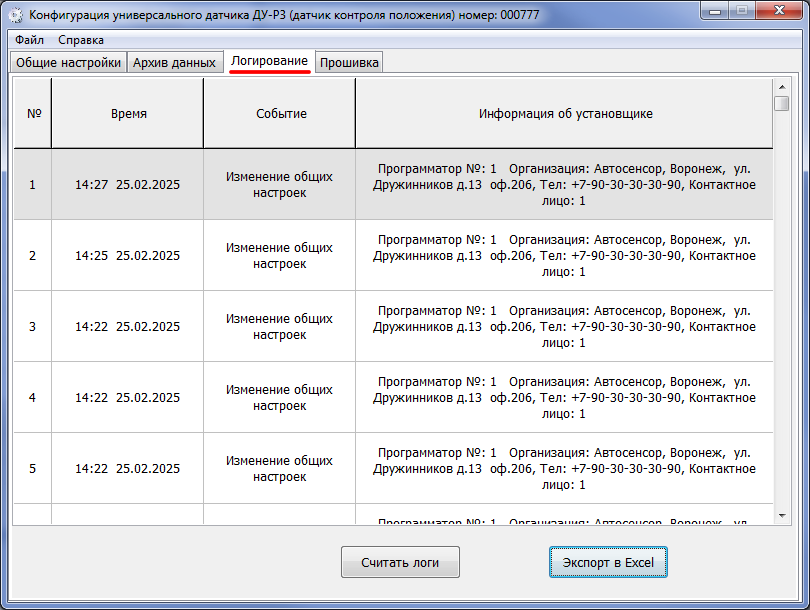Select row number 3 cell

click(33, 326)
